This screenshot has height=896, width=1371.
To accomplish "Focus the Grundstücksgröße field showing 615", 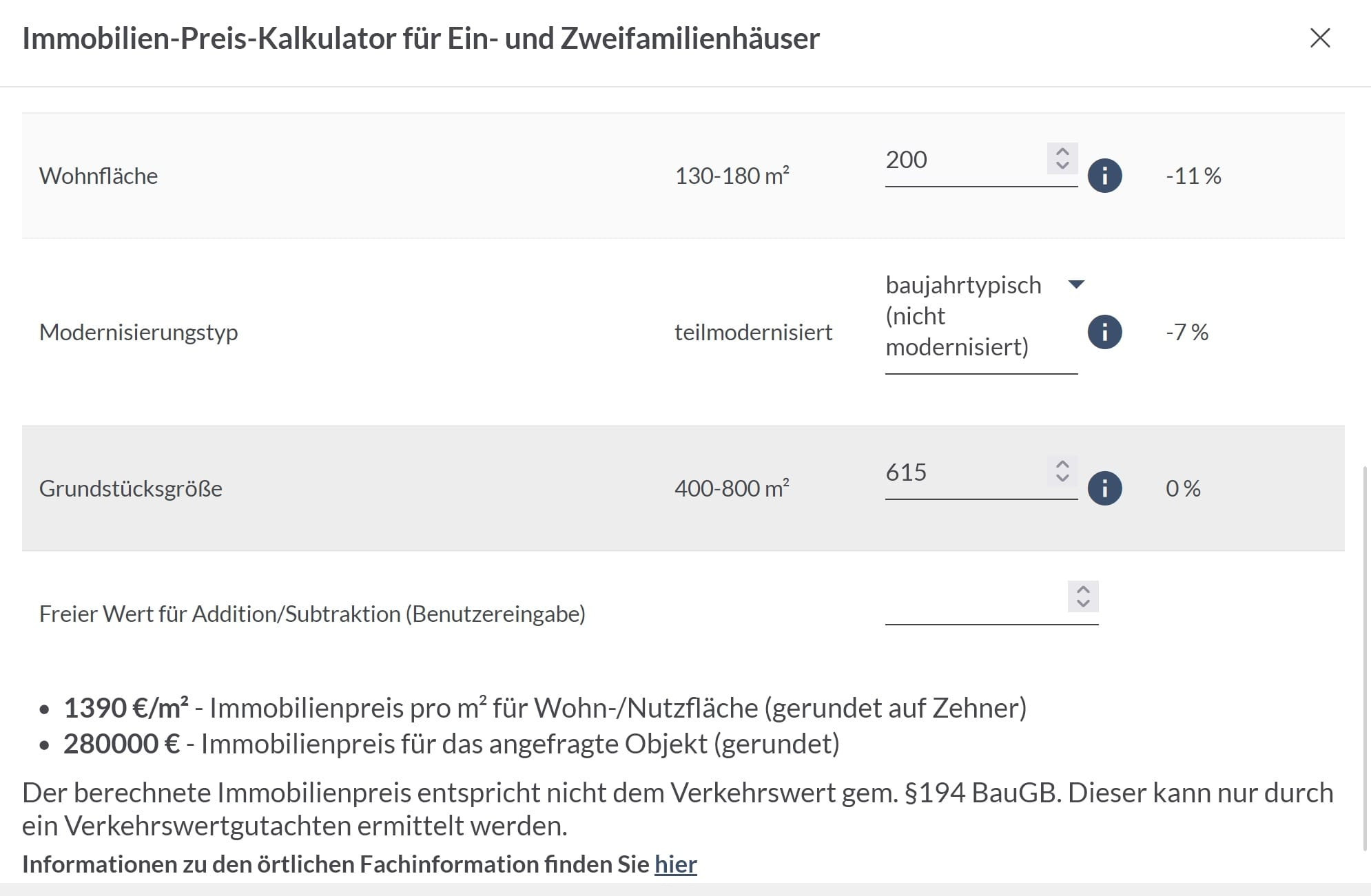I will coord(965,473).
